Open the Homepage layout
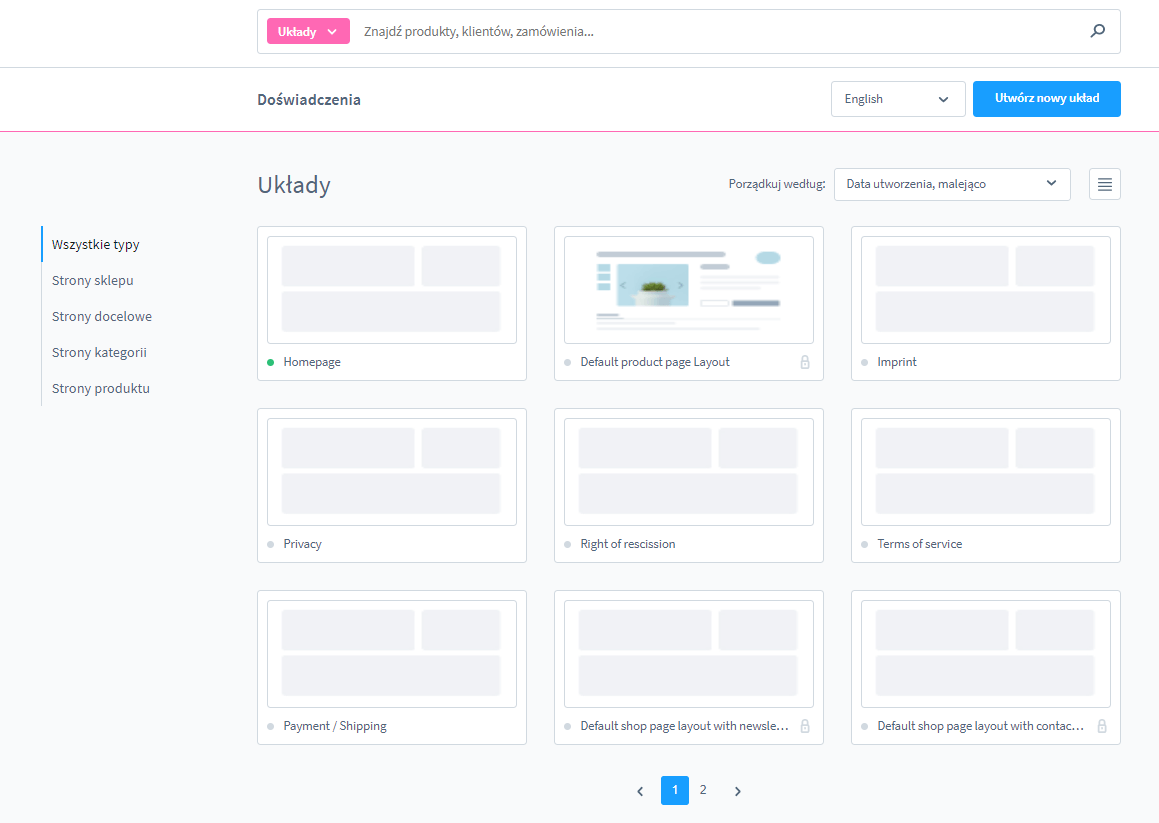This screenshot has height=823, width=1159. [x=391, y=290]
